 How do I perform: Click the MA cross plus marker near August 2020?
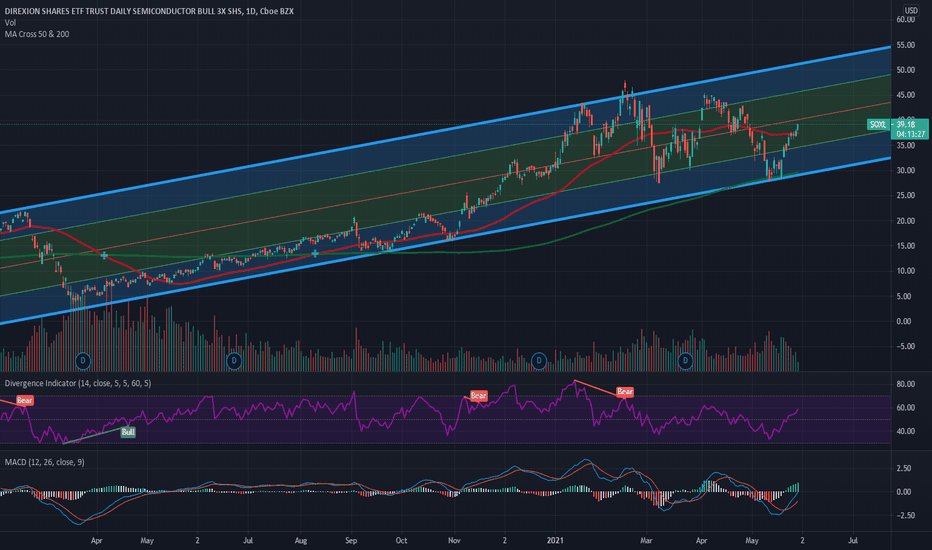(x=315, y=253)
